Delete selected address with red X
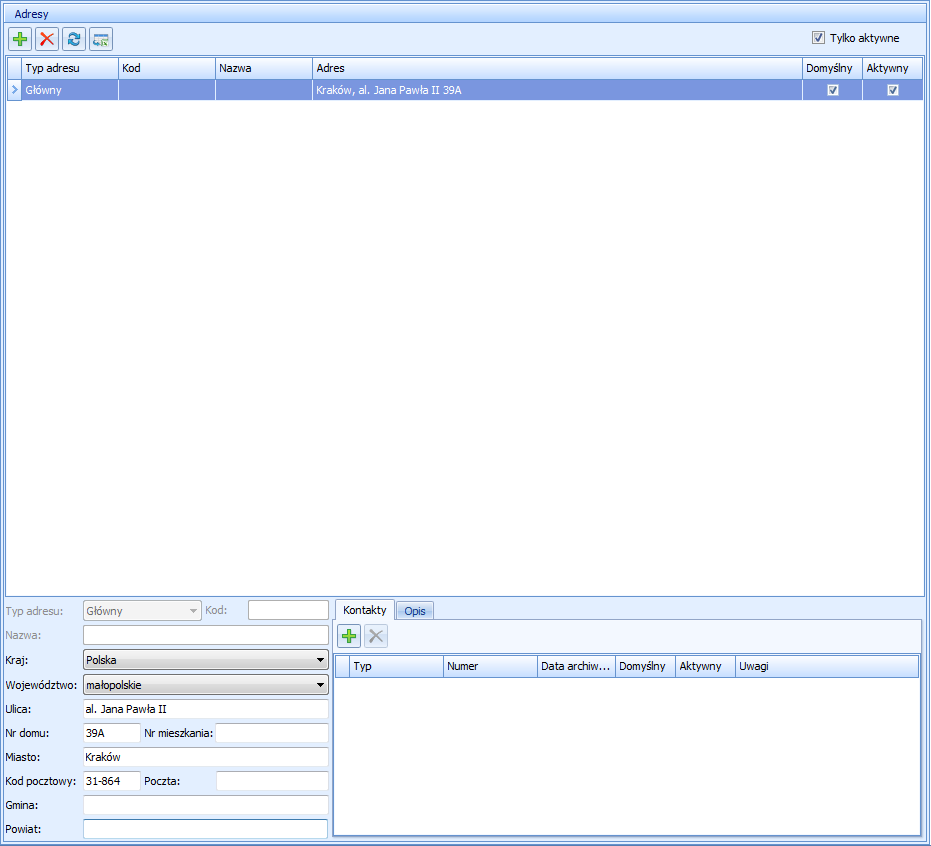The image size is (931, 846). point(47,40)
